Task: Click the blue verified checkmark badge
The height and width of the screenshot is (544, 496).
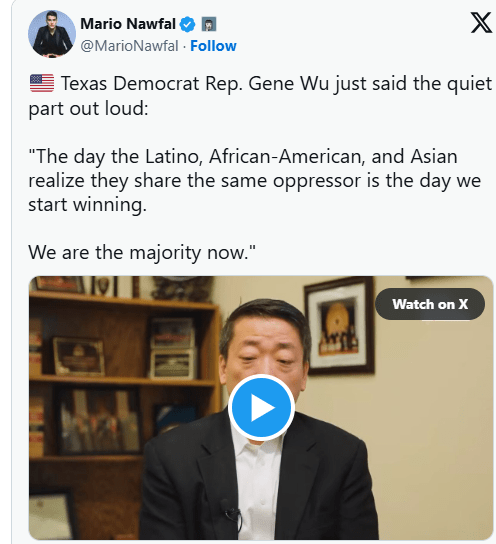Action: (187, 24)
